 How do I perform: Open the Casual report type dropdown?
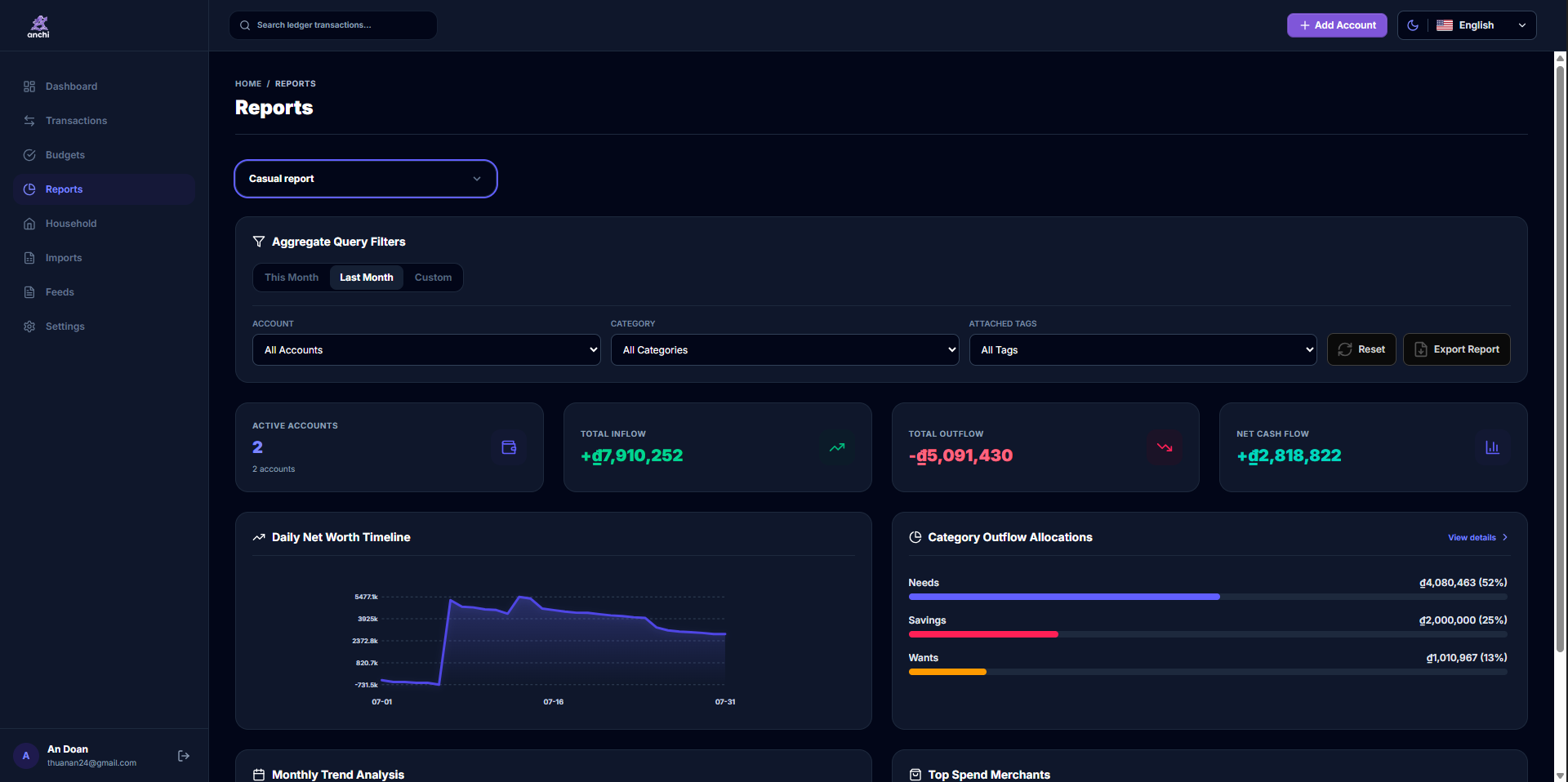[x=366, y=179]
